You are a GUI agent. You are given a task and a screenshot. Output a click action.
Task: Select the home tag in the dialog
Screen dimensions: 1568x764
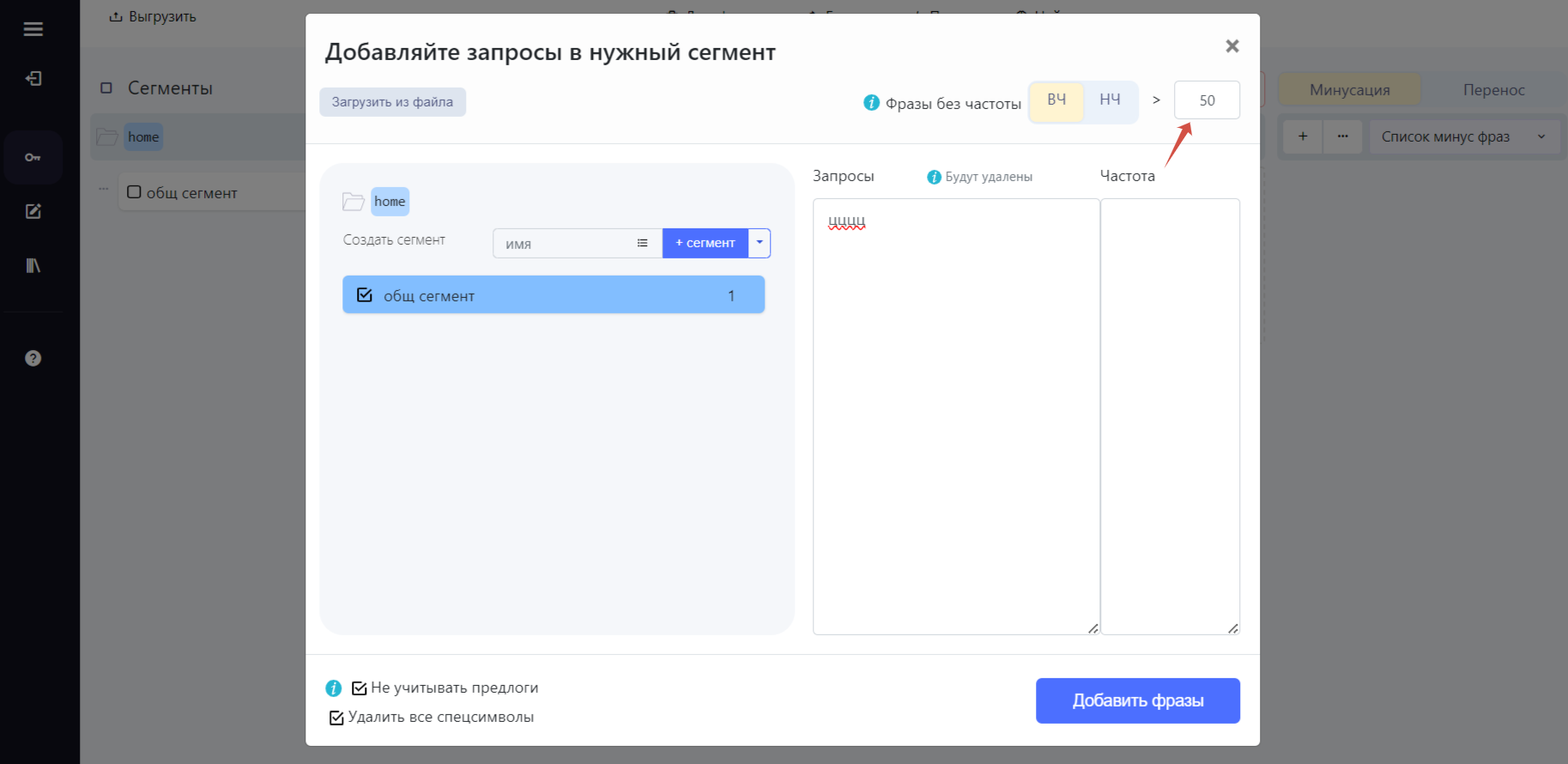[390, 202]
